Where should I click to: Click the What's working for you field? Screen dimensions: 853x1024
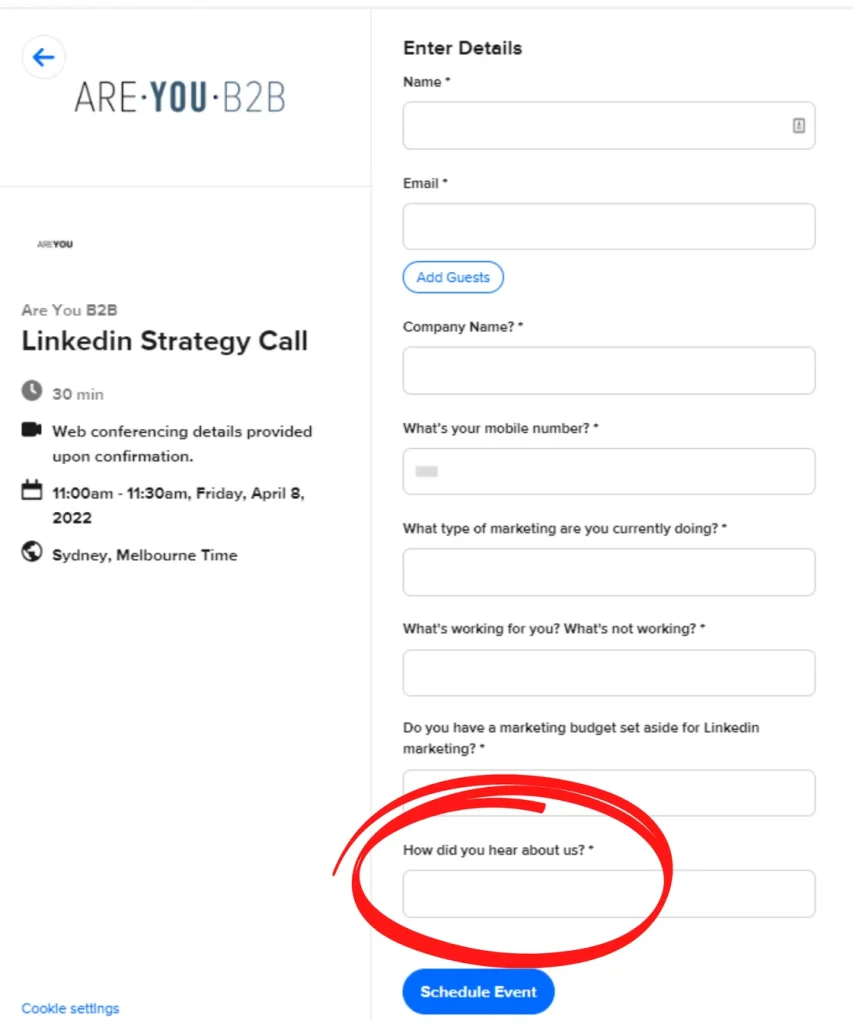[608, 673]
